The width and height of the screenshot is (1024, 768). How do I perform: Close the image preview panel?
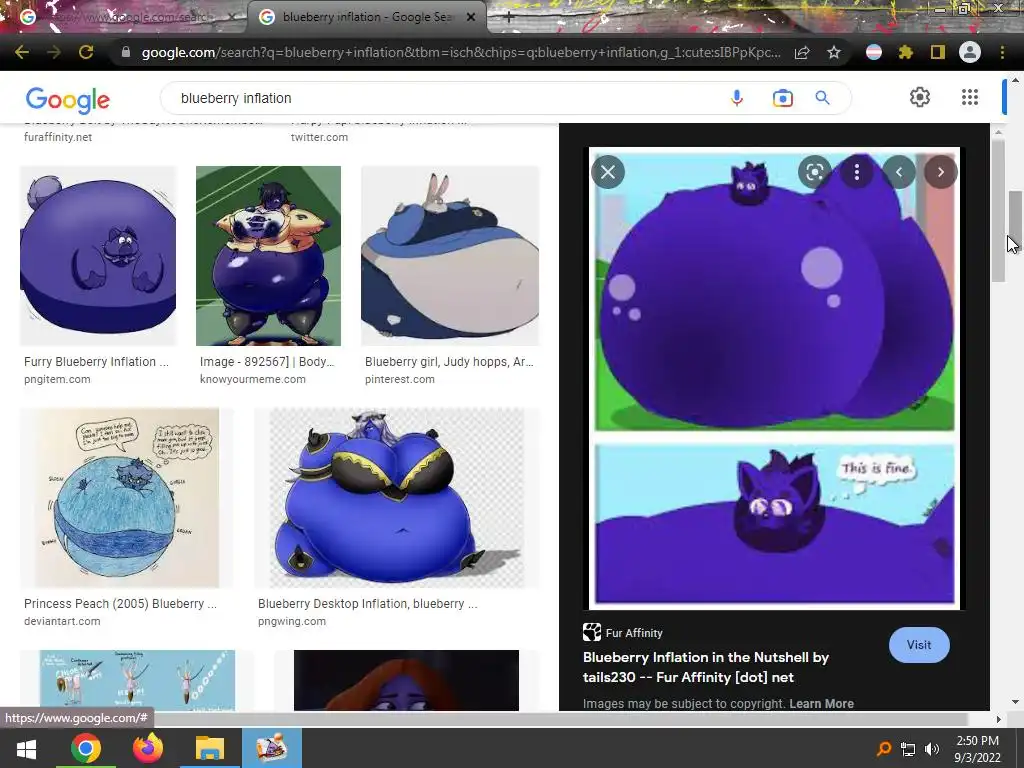[608, 172]
